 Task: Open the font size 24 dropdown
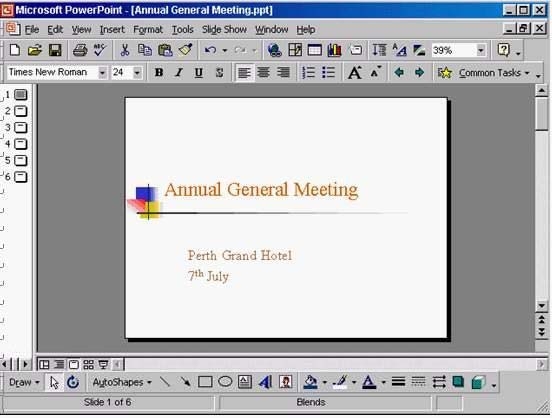pos(137,73)
